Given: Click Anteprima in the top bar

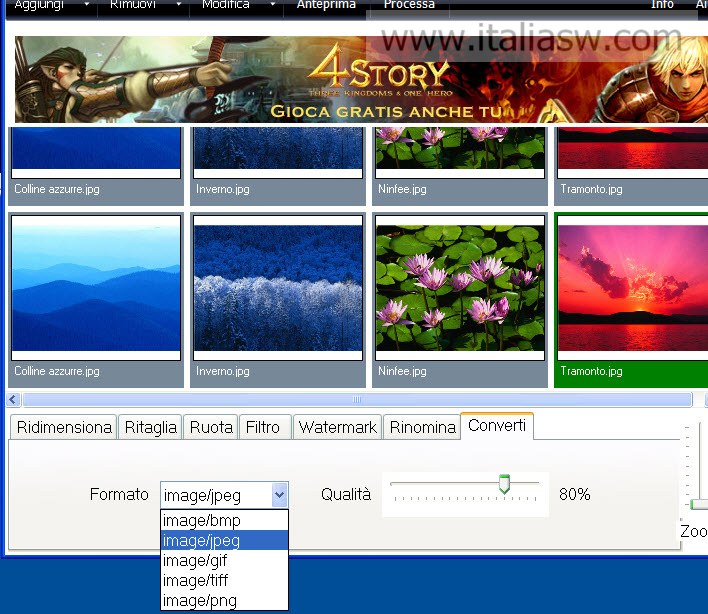Looking at the screenshot, I should click(326, 5).
